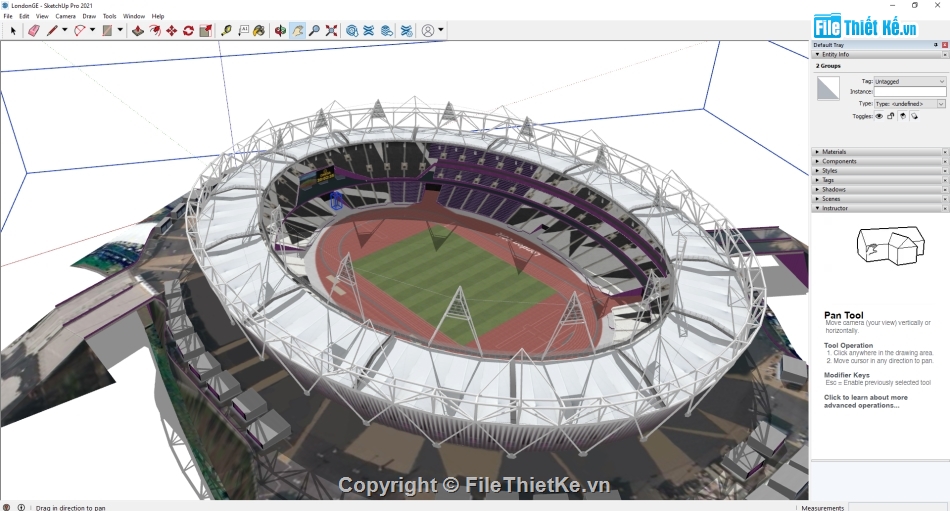The height and width of the screenshot is (511, 950).
Task: Open 3D Warehouse from the toolbar
Action: (352, 30)
